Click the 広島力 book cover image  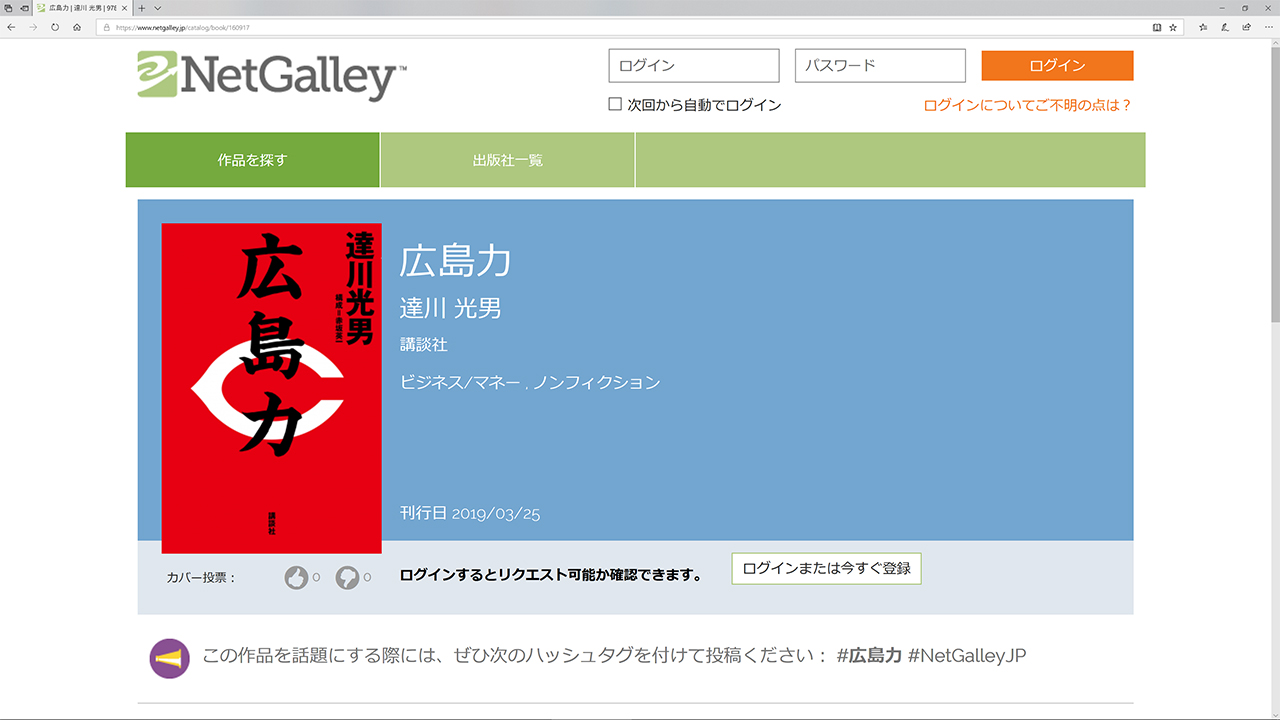(x=272, y=388)
